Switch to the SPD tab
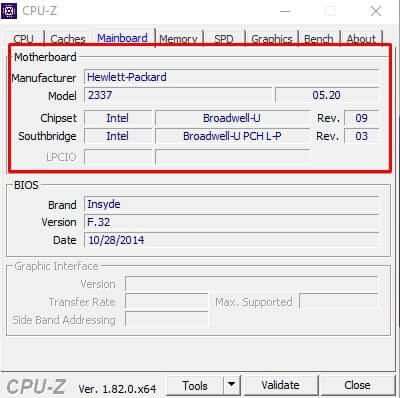400x398 pixels. (x=224, y=38)
